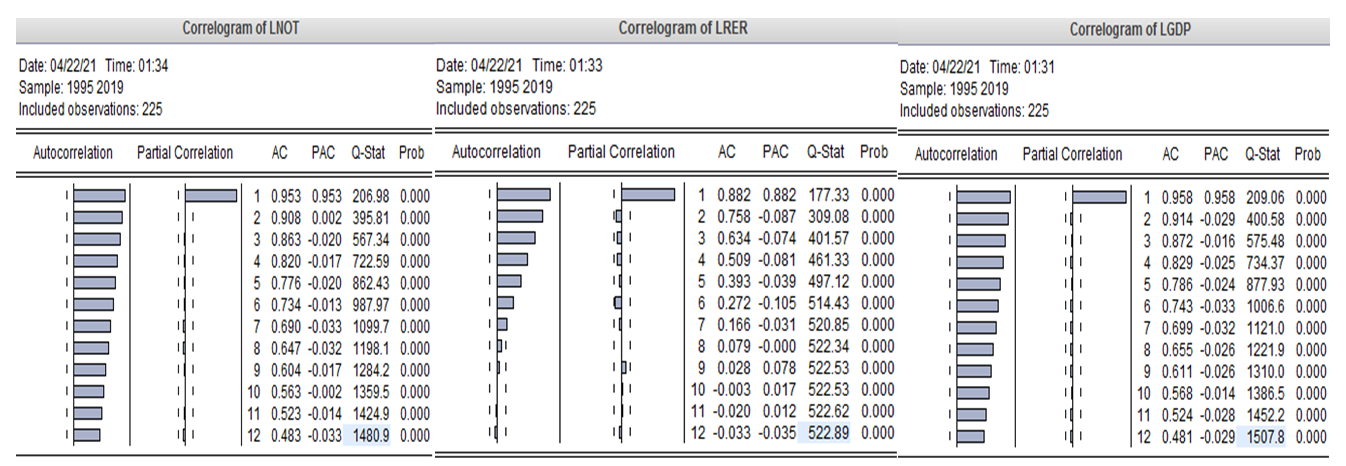The image size is (1346, 466).
Task: Select the Q-Stat column header in LGDP
Action: point(1264,155)
